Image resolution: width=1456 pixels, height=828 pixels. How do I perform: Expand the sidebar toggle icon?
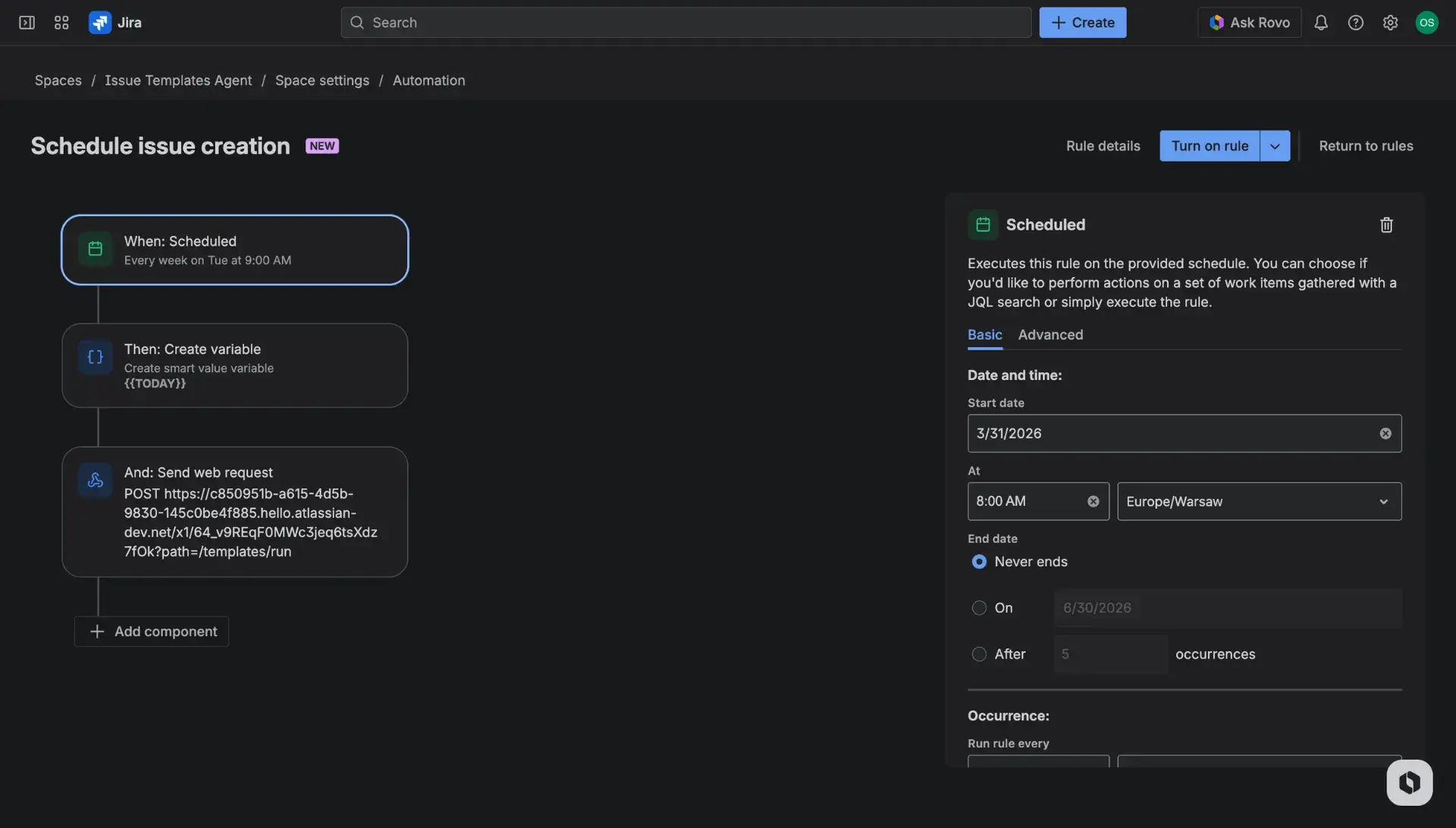click(26, 22)
